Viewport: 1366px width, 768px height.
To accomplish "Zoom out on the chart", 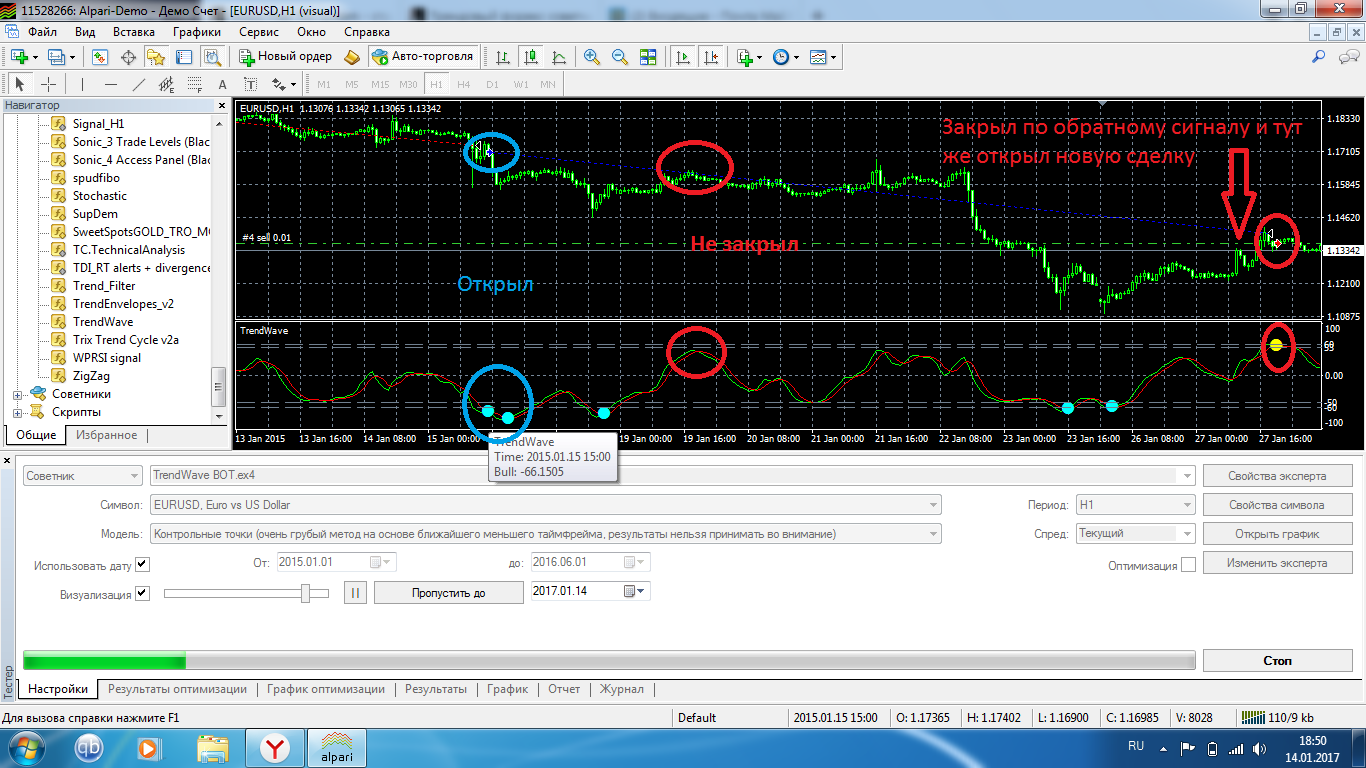I will 620,57.
